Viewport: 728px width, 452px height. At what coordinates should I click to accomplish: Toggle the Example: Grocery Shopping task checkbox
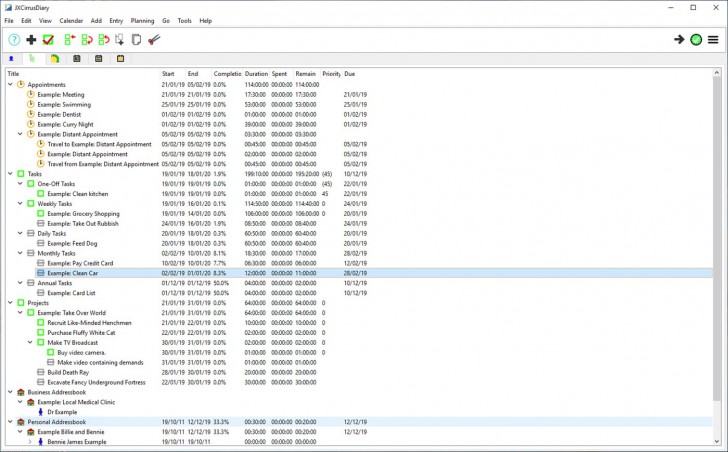pyautogui.click(x=41, y=213)
